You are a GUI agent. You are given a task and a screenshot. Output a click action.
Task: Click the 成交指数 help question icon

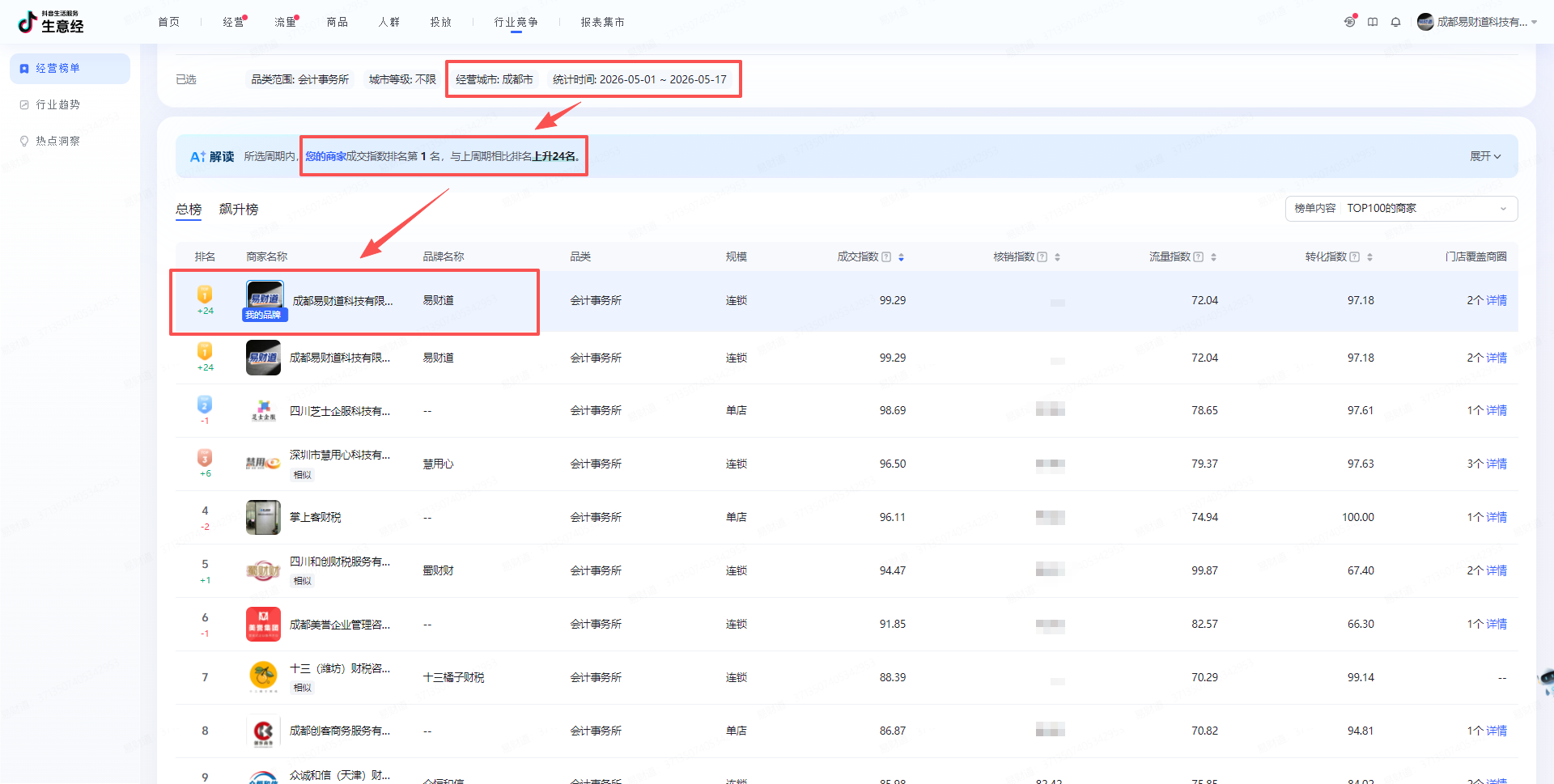click(886, 257)
